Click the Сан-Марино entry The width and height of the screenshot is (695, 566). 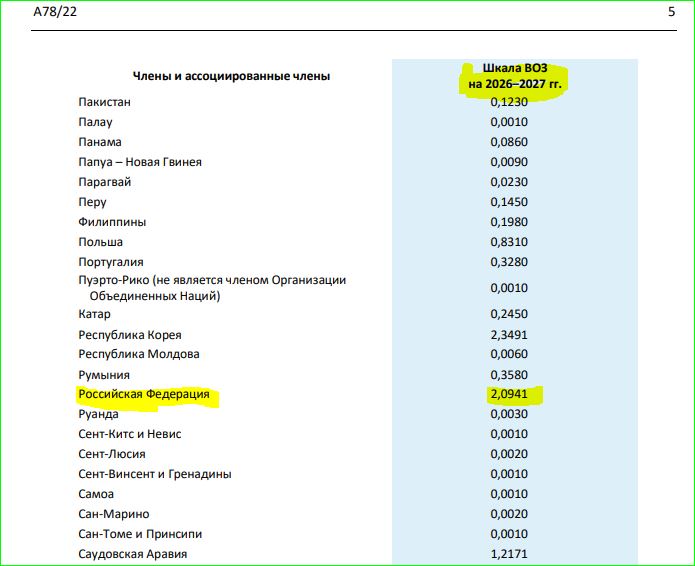(x=113, y=514)
